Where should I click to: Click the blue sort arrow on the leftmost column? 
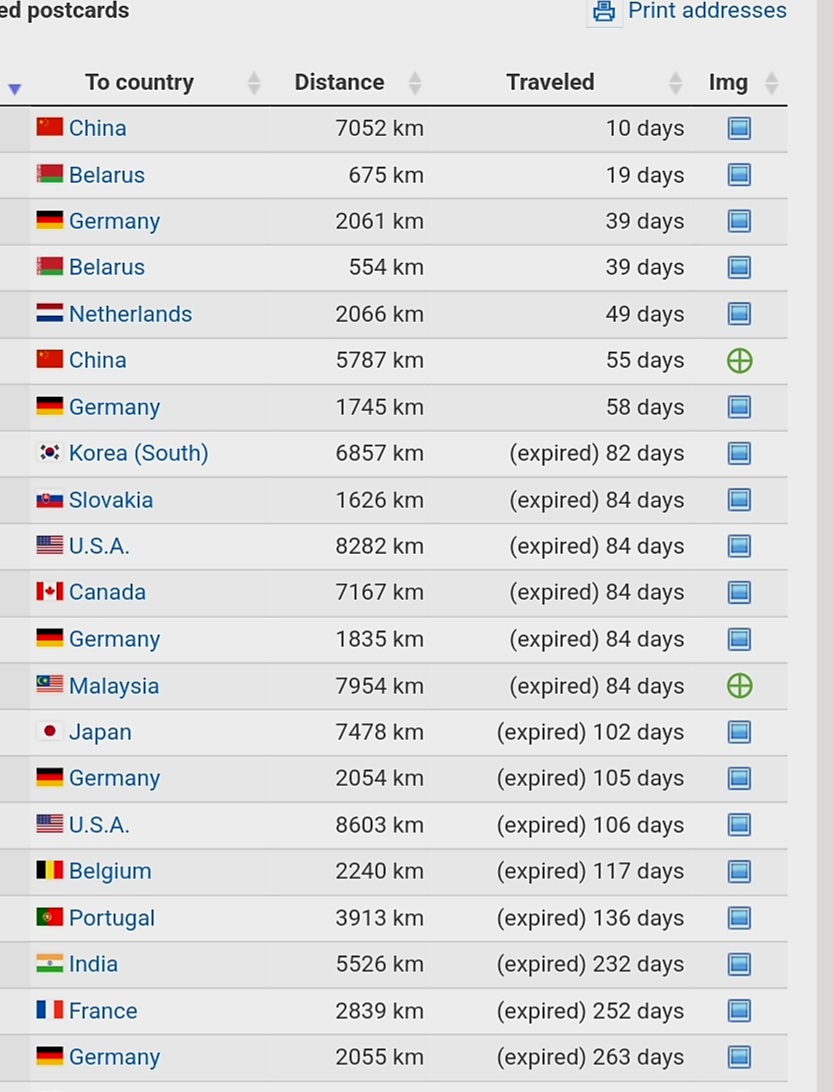point(15,89)
